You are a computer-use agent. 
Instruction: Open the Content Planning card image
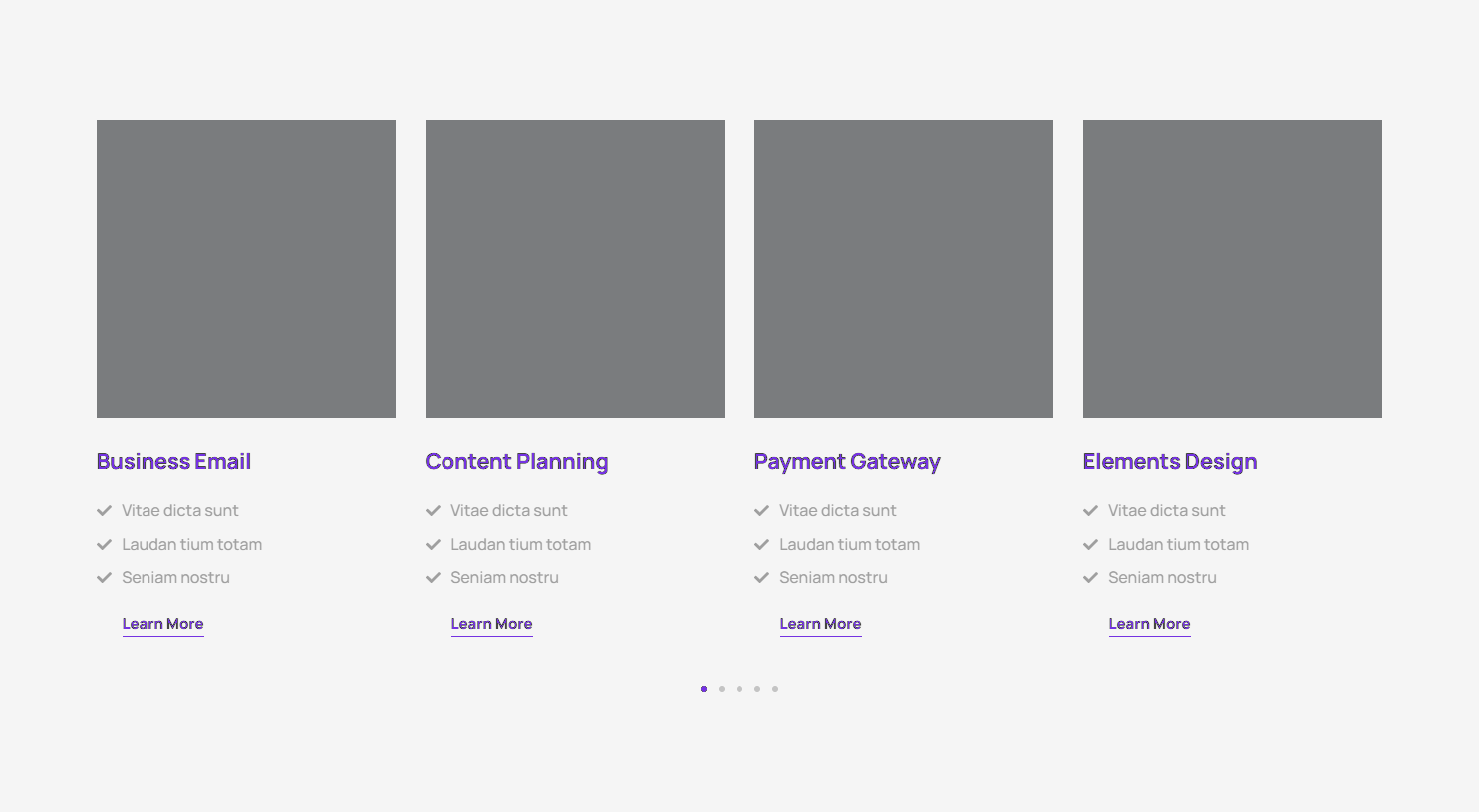point(575,269)
